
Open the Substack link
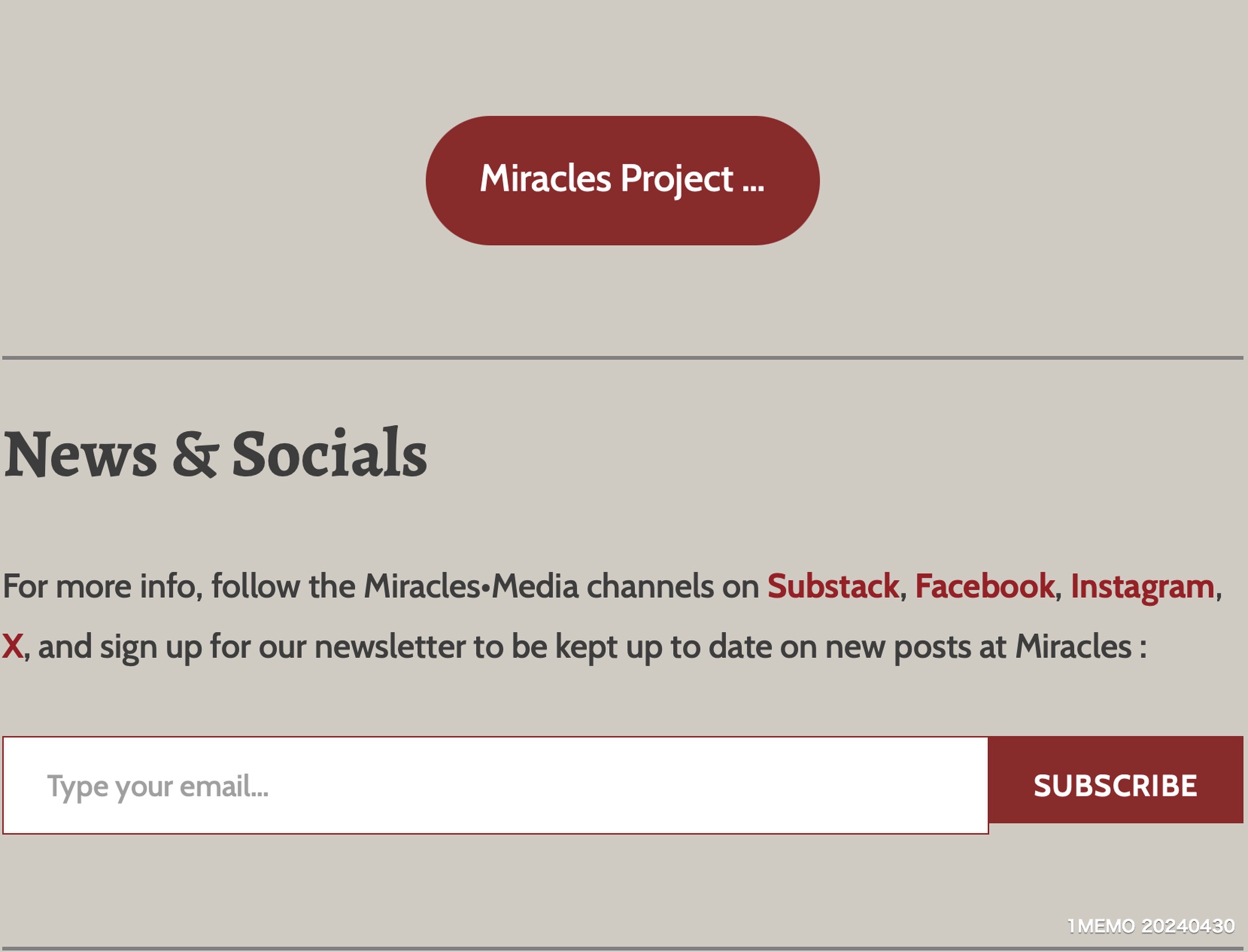pos(832,586)
